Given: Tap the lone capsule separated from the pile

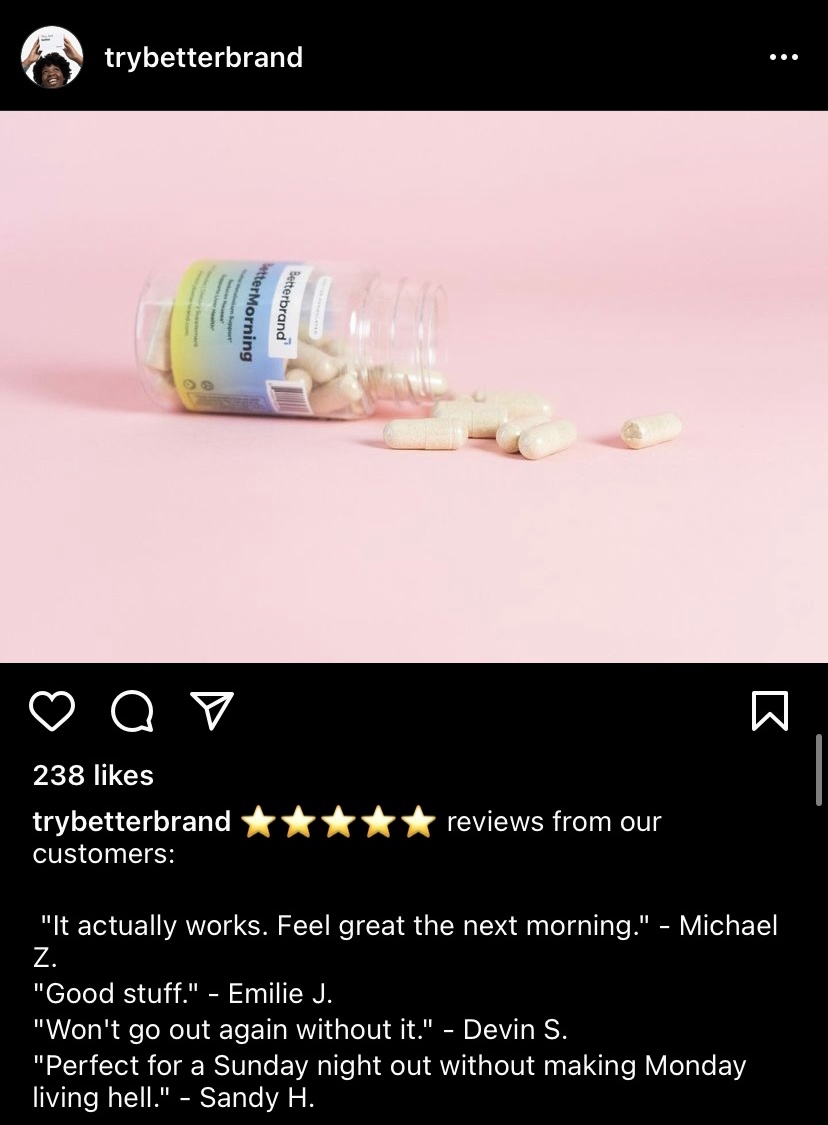Looking at the screenshot, I should pyautogui.click(x=651, y=430).
